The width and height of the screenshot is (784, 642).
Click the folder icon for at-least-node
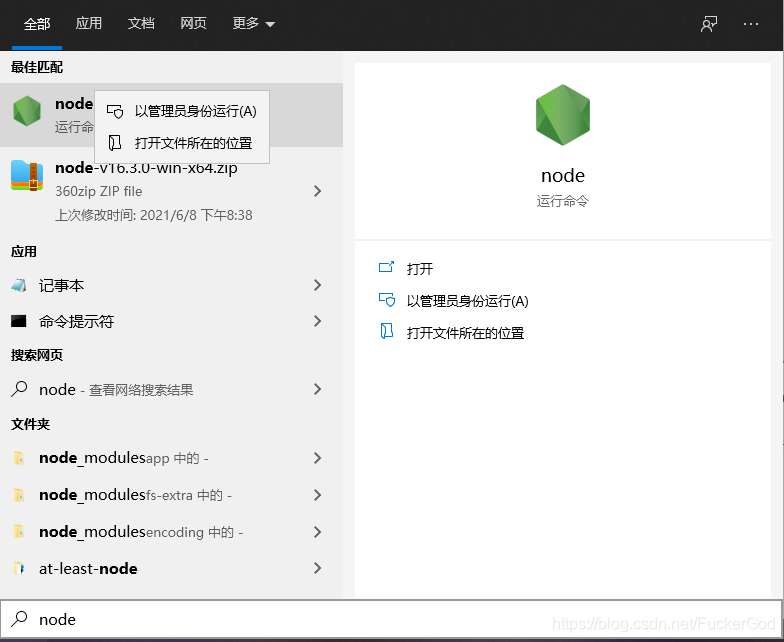pos(19,568)
